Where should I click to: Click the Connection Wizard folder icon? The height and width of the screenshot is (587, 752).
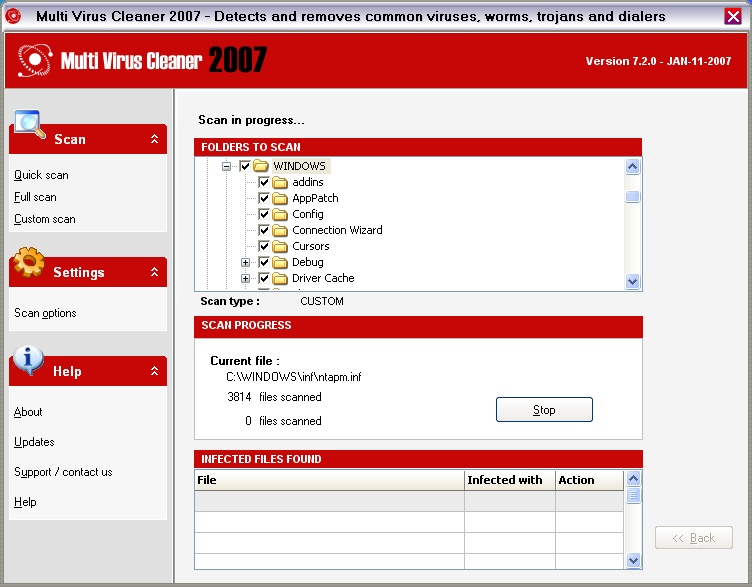(280, 230)
